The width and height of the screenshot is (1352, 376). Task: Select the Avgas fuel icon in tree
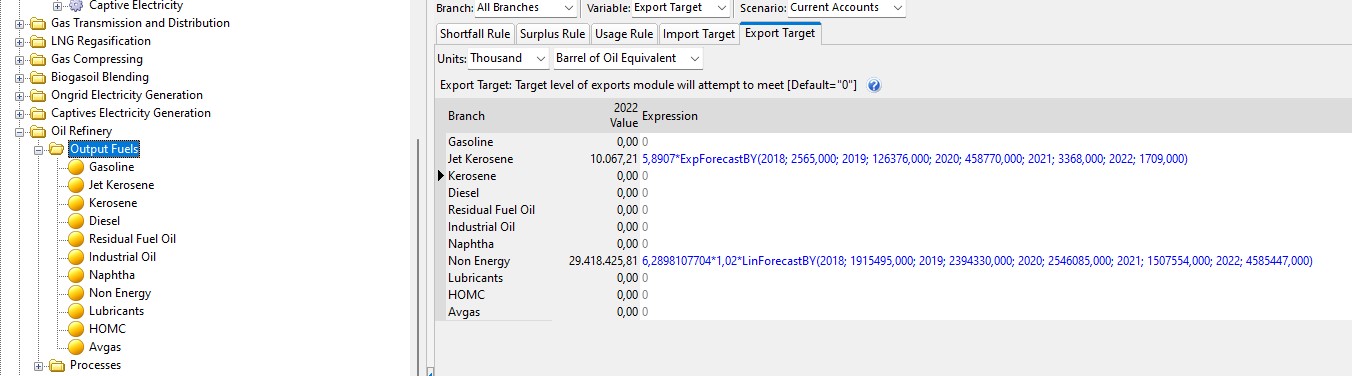point(75,347)
